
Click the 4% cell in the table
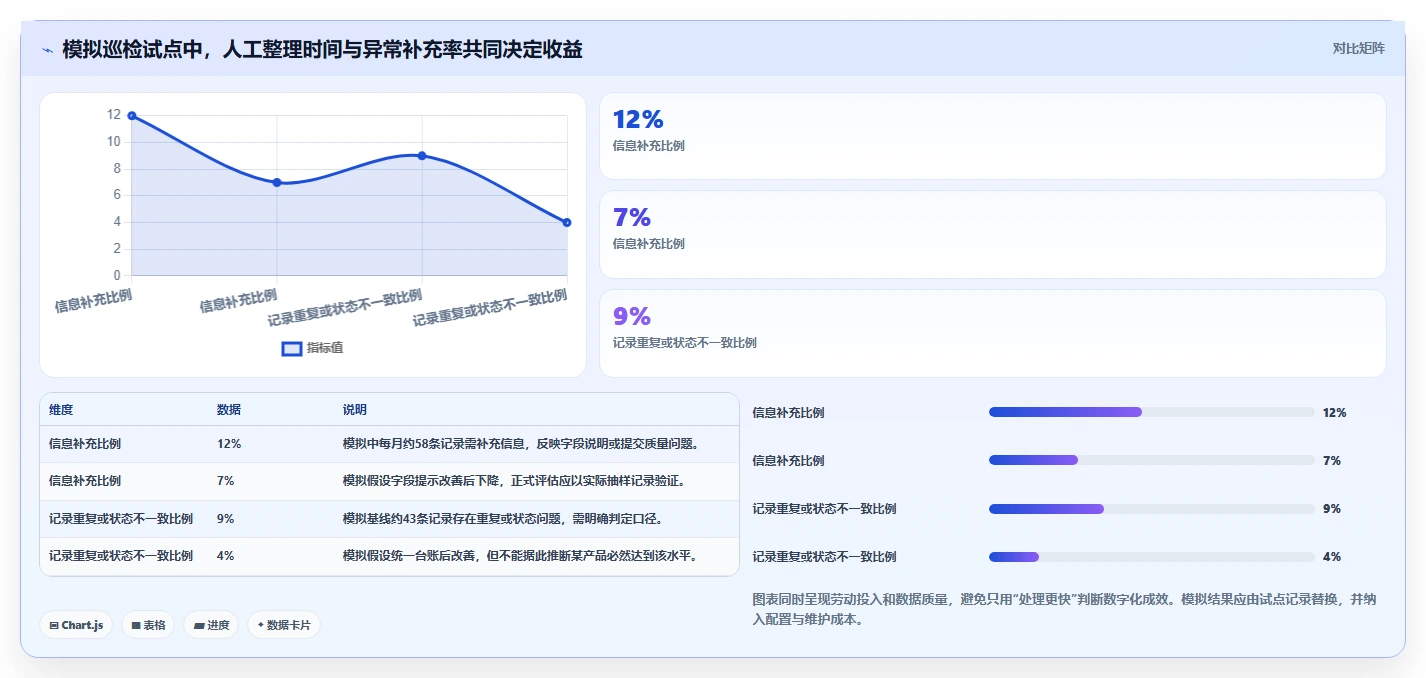(x=226, y=556)
